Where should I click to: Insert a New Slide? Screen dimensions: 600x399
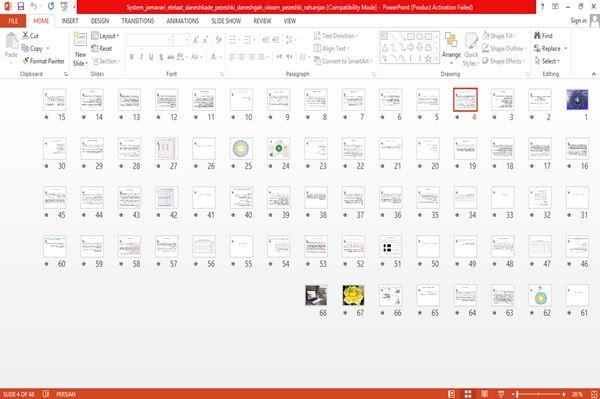[x=80, y=49]
